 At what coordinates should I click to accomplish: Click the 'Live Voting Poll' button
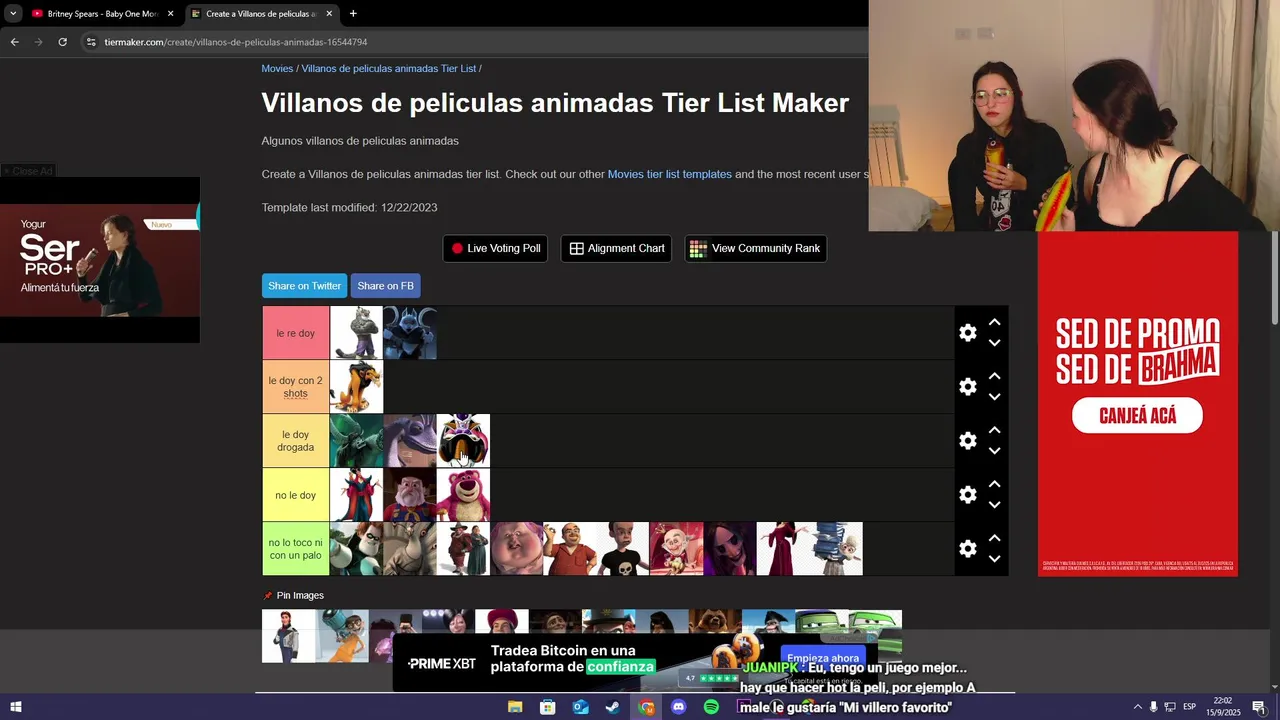tap(495, 248)
